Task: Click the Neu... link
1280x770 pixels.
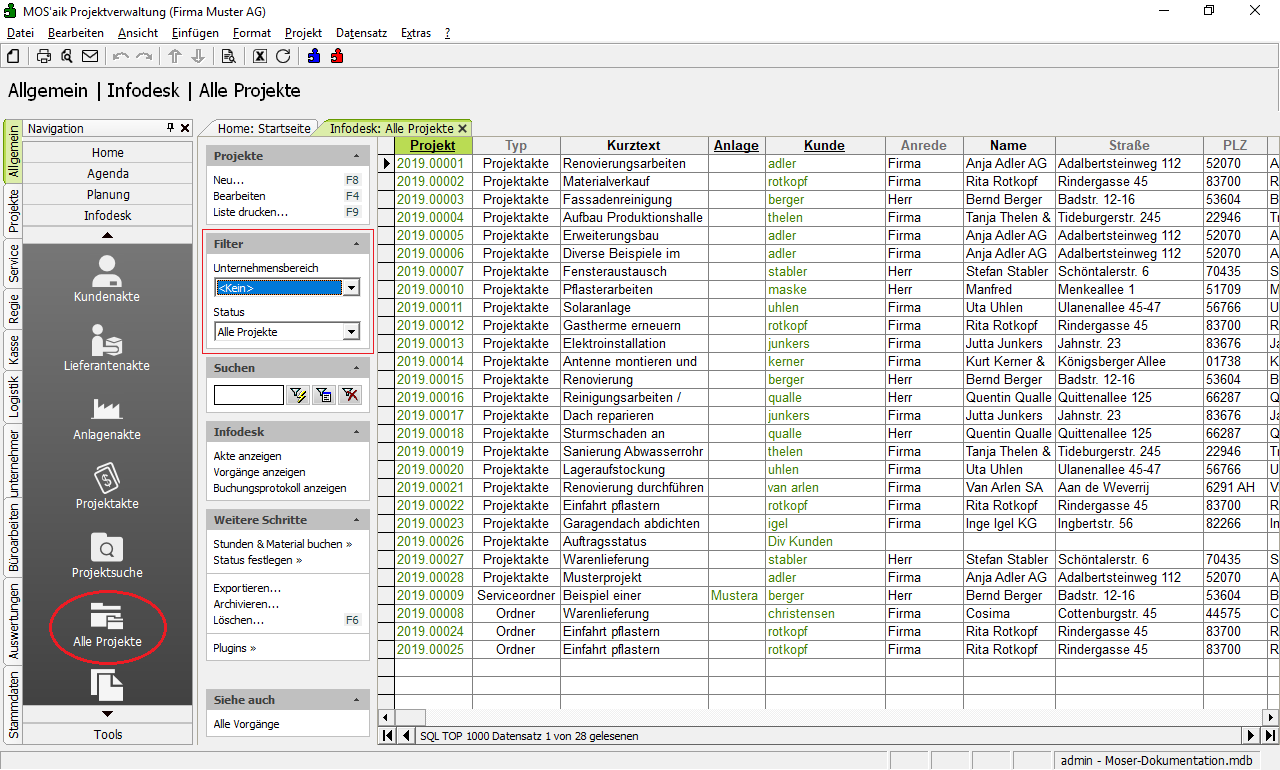Action: click(228, 180)
